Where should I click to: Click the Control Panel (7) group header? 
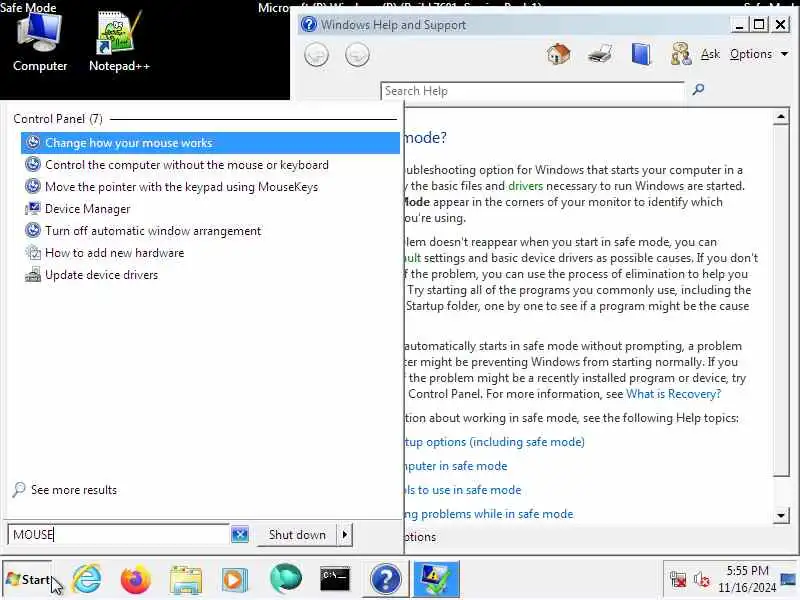point(58,119)
